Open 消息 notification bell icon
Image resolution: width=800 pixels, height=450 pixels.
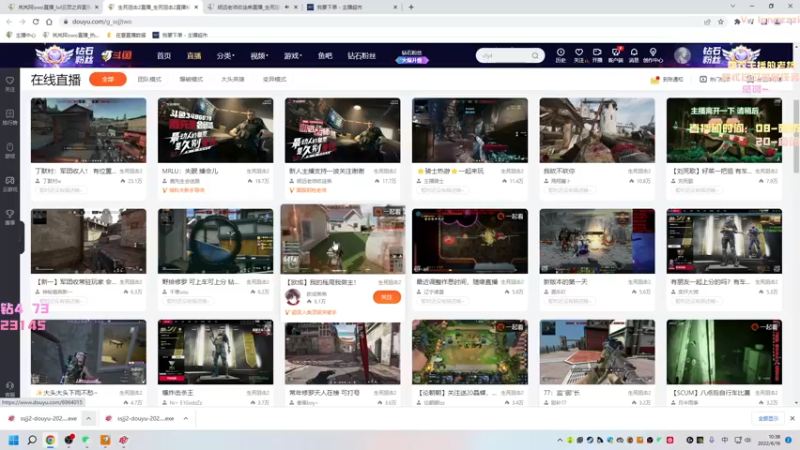click(x=634, y=55)
